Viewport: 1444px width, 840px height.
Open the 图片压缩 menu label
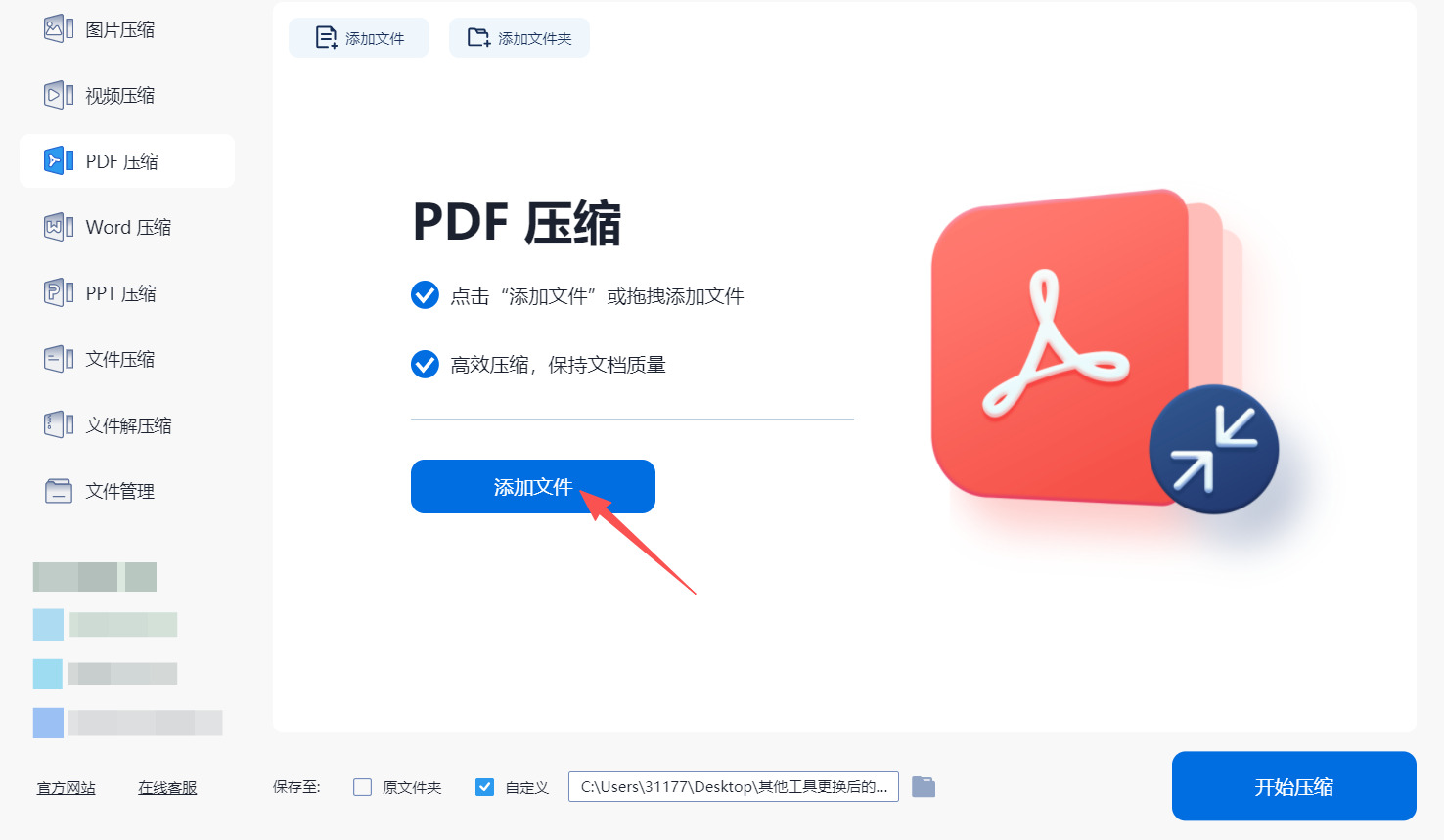[119, 30]
